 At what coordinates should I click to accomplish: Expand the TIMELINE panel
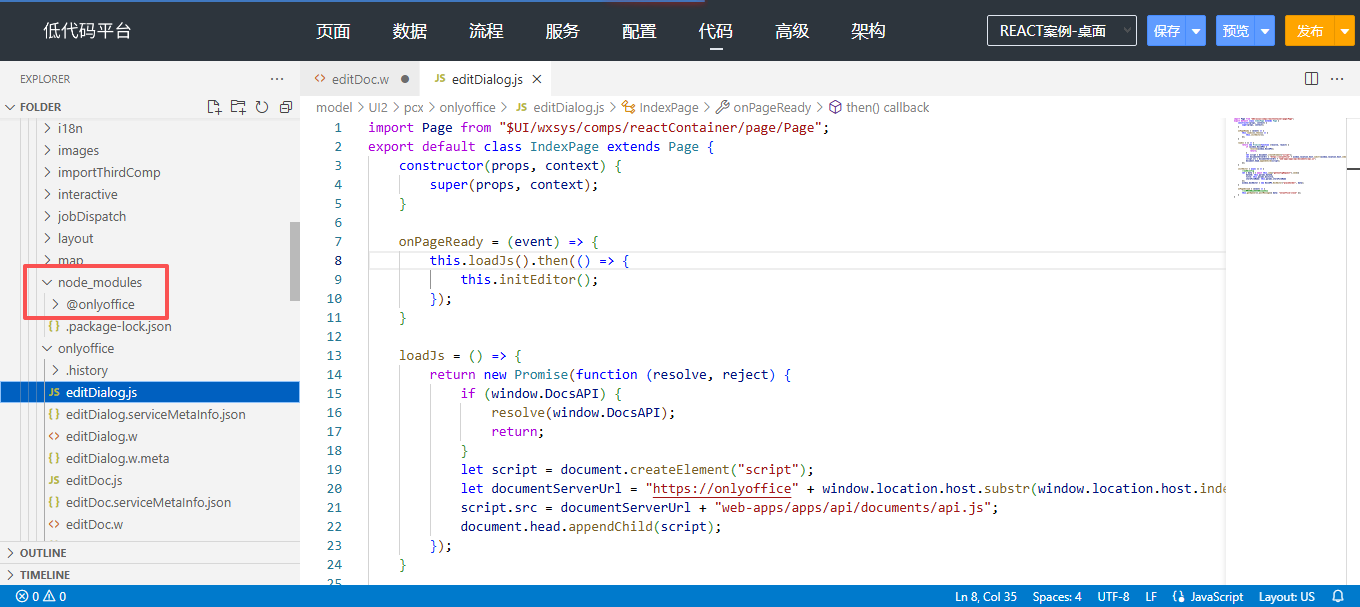(x=45, y=575)
